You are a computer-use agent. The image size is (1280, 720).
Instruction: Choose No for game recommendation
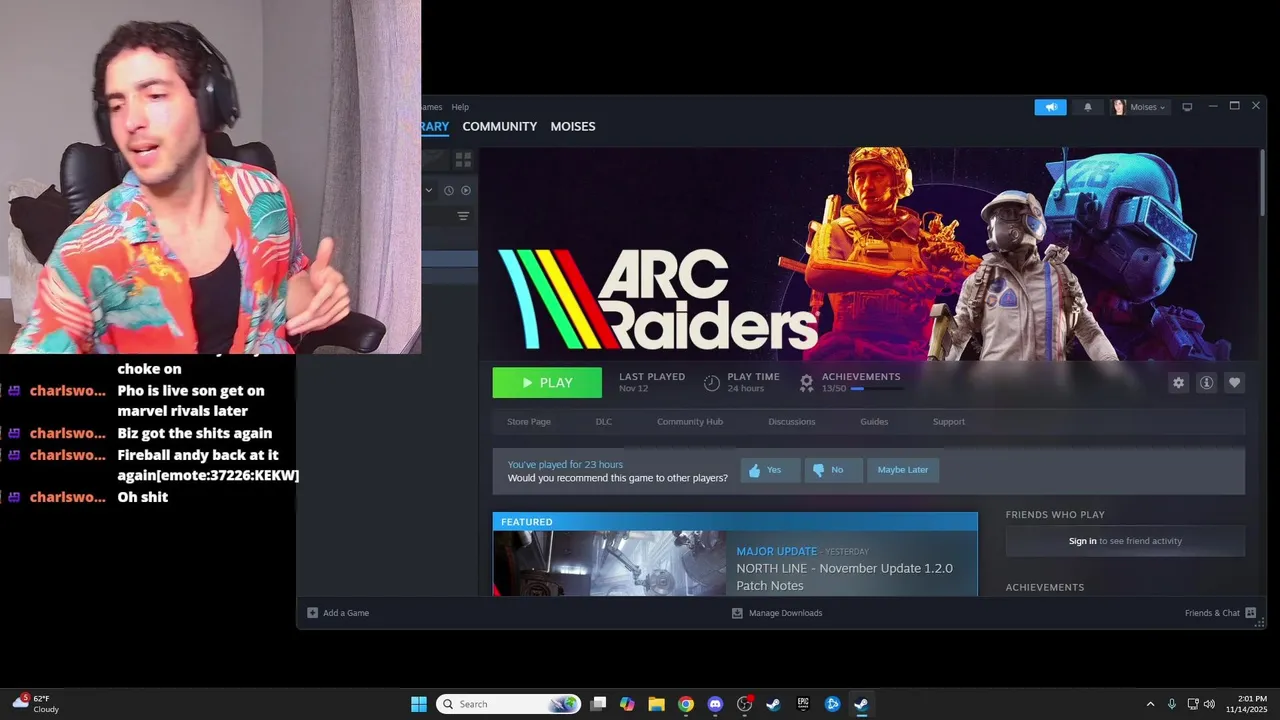(x=833, y=470)
